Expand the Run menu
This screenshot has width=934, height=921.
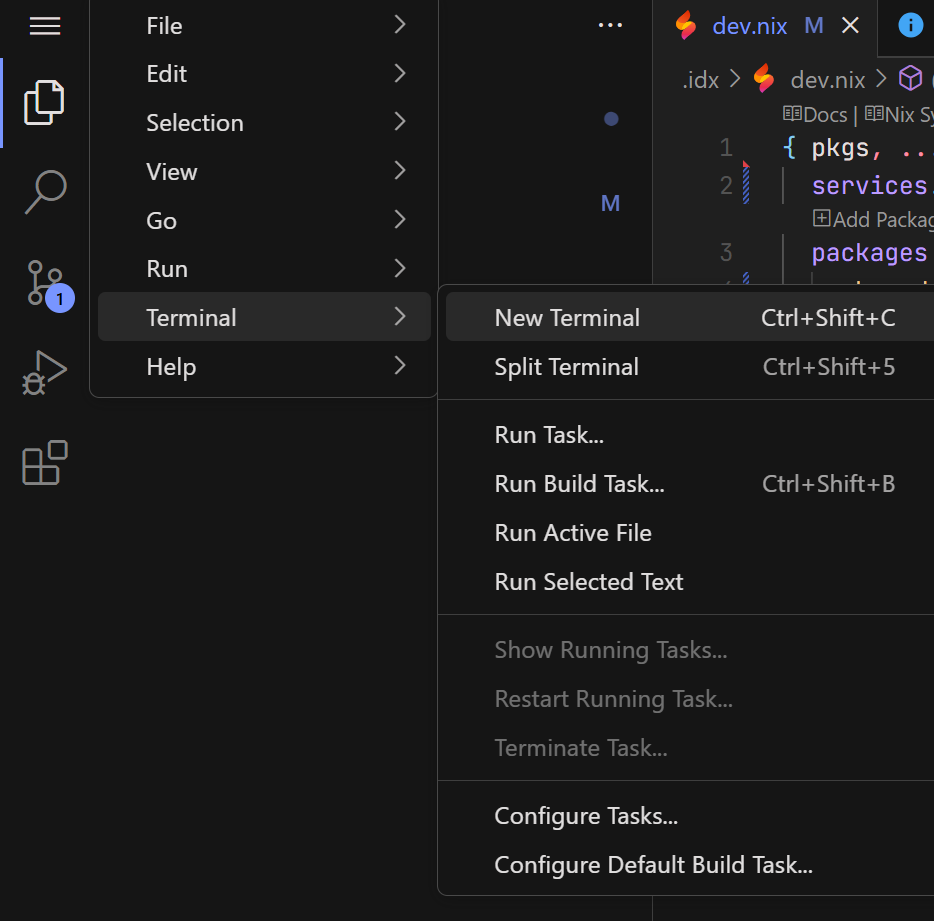click(264, 269)
